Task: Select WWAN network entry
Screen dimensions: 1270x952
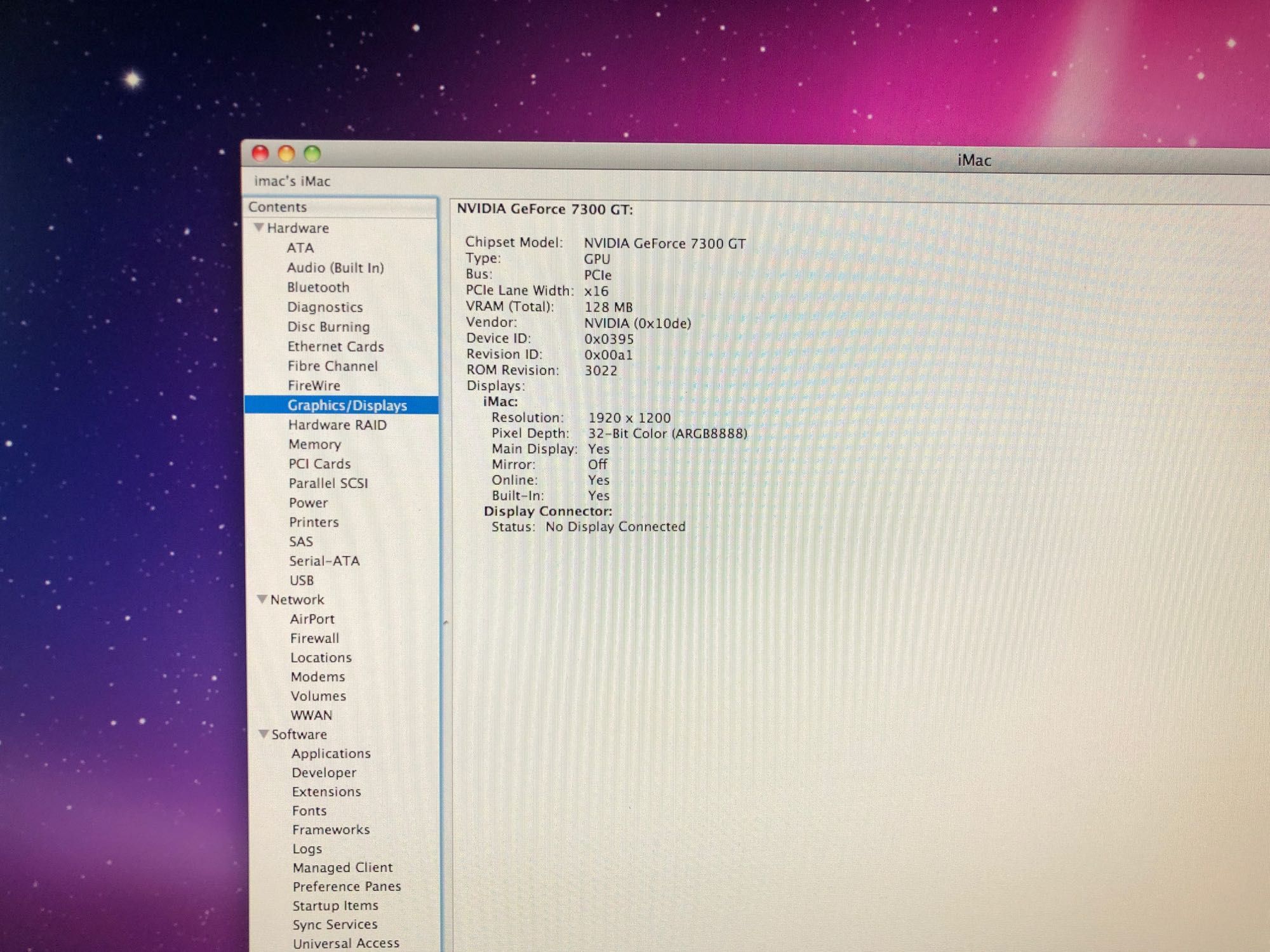Action: click(311, 715)
